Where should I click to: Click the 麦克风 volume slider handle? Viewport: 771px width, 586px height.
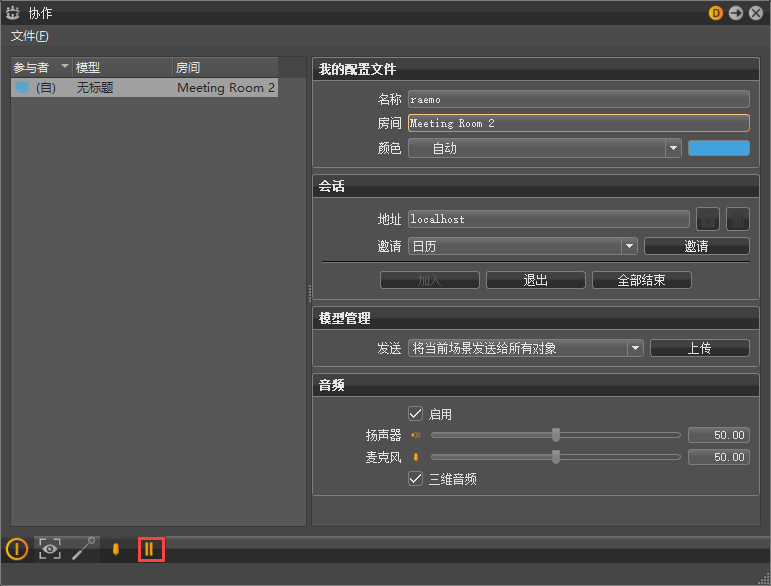(556, 457)
